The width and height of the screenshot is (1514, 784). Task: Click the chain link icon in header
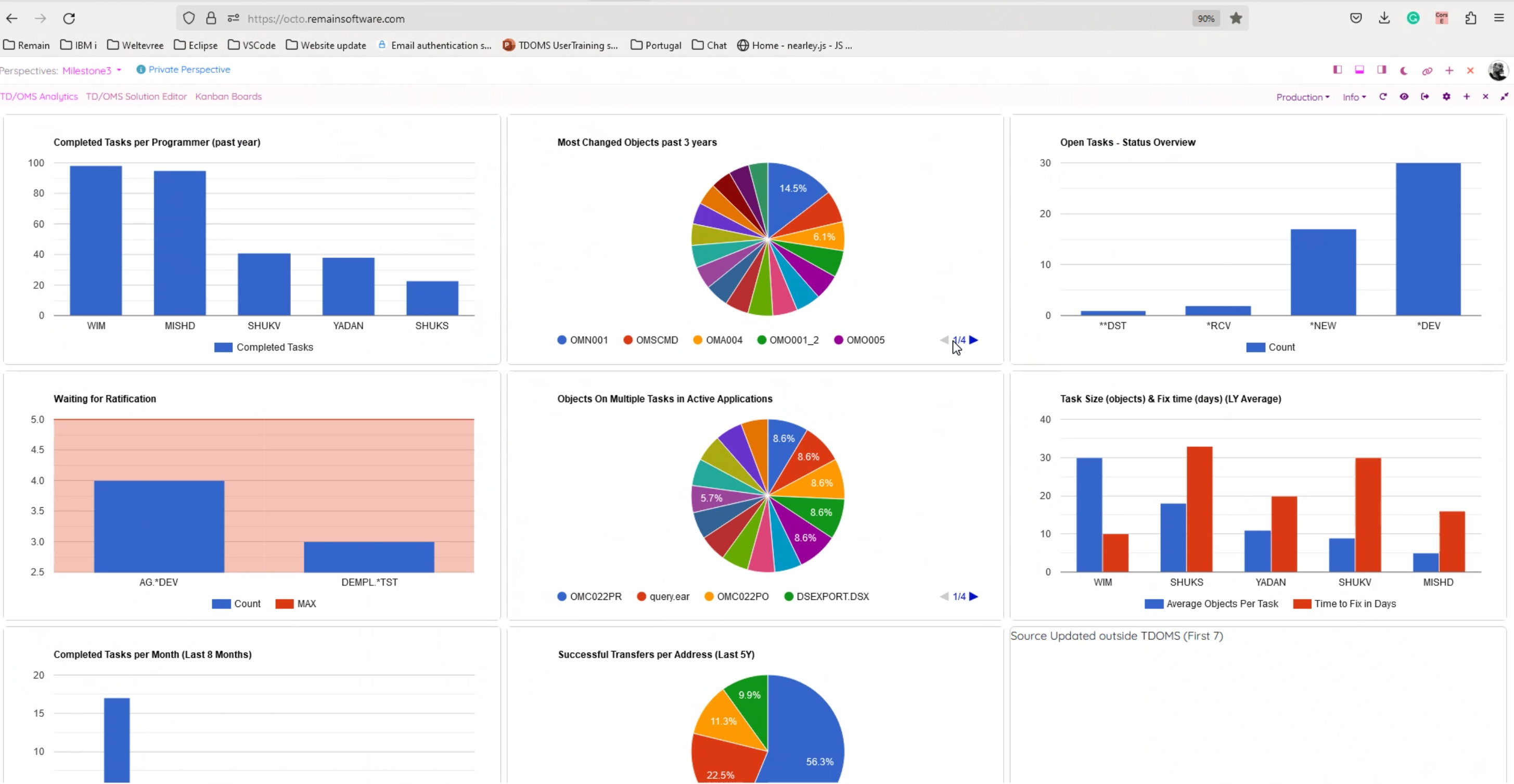(1427, 71)
